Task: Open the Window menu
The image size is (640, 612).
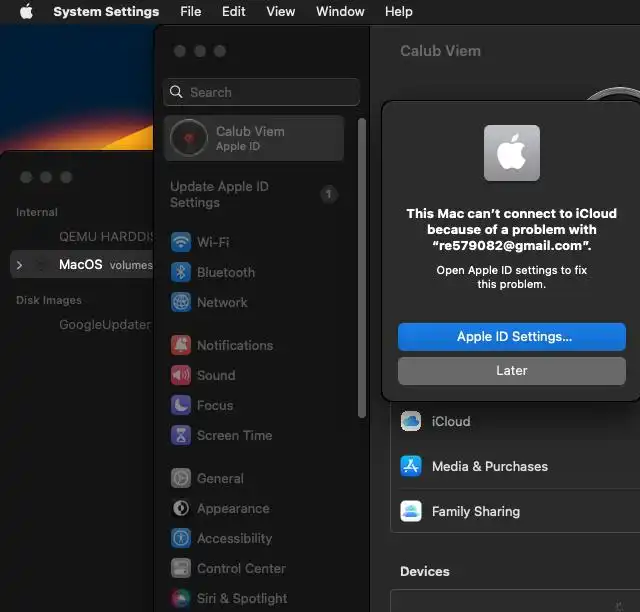Action: (x=340, y=11)
